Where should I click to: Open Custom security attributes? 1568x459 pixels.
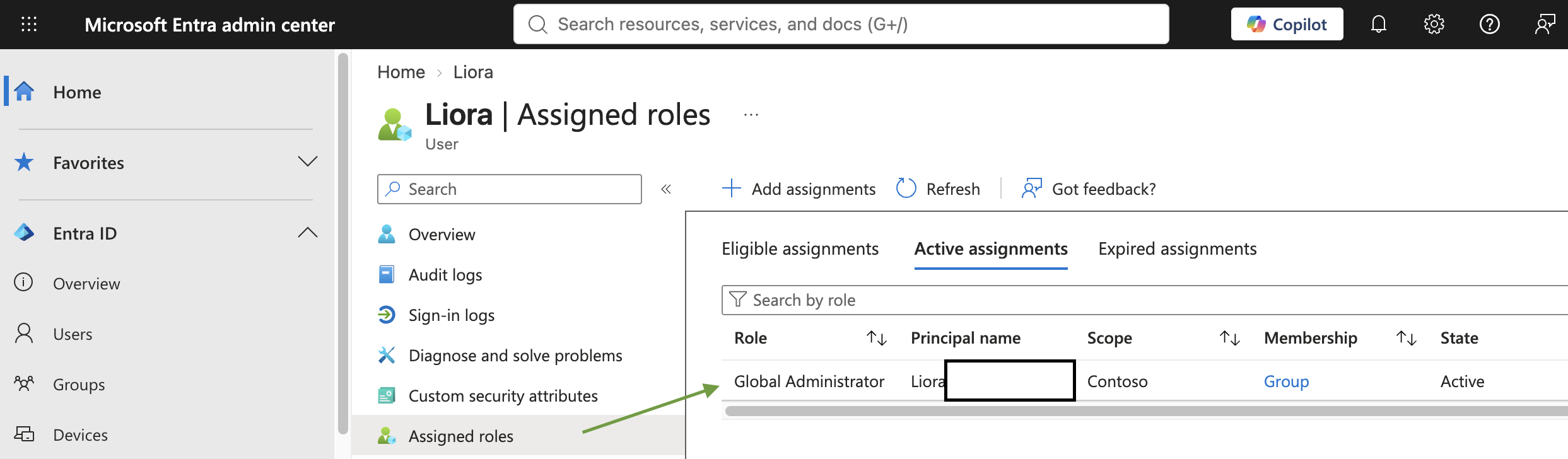click(503, 396)
